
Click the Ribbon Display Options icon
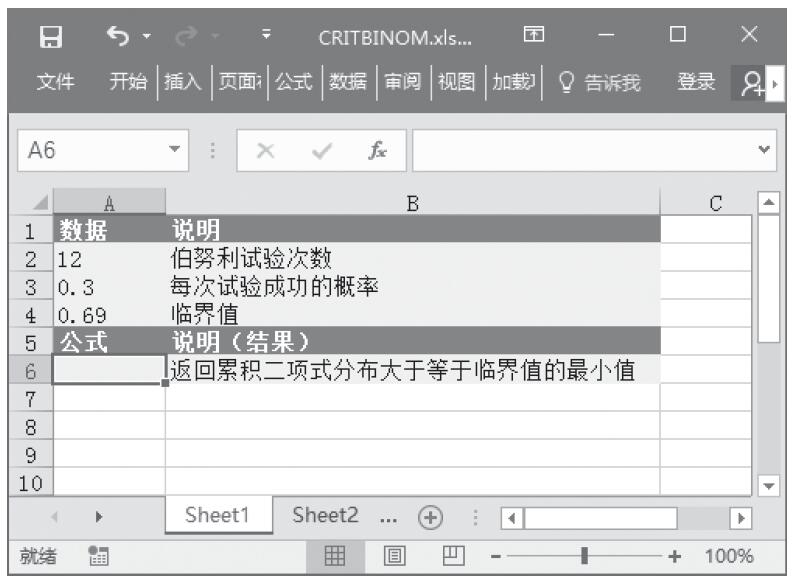(535, 38)
